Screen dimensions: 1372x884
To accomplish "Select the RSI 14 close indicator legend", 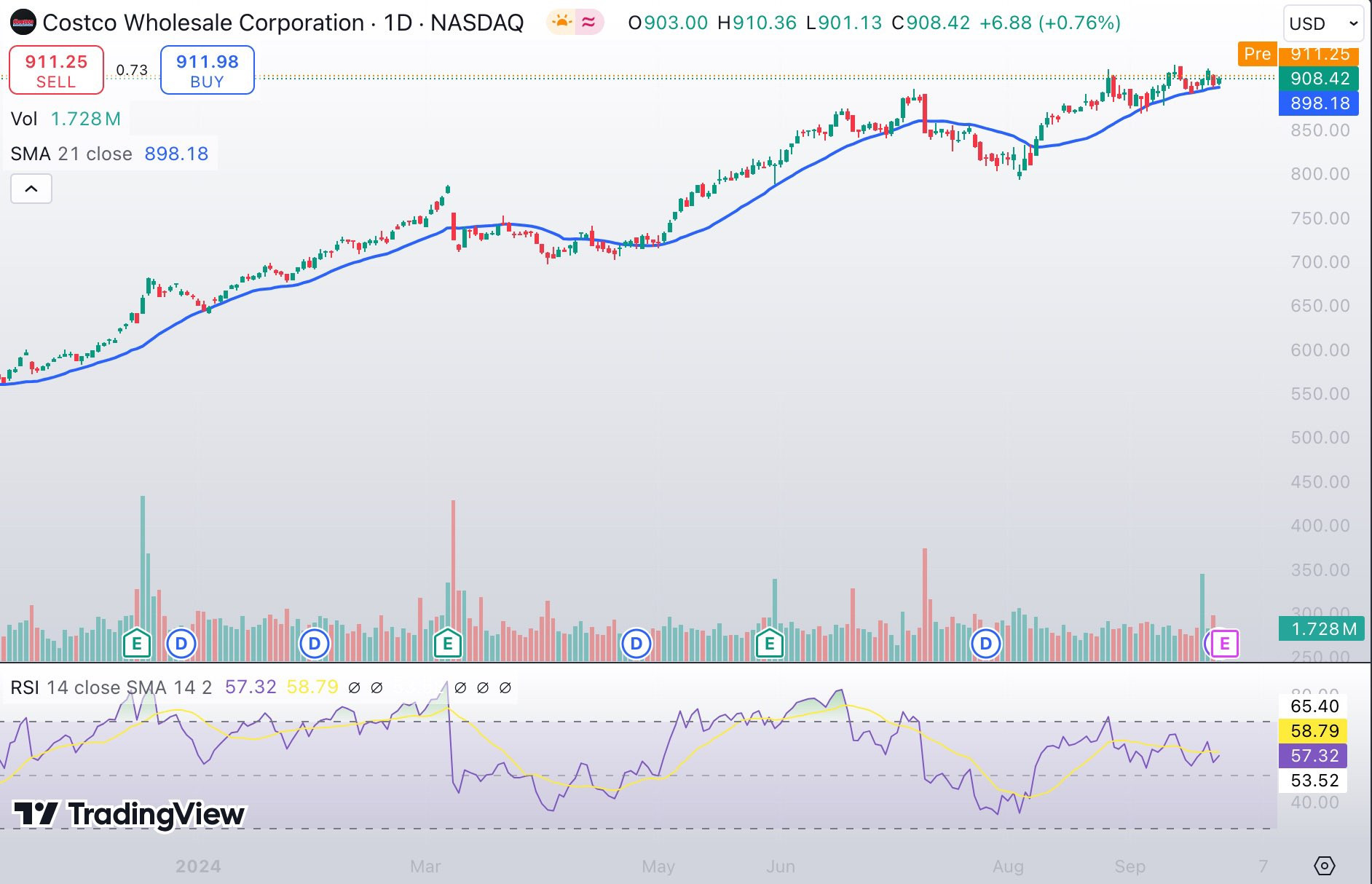I will [x=111, y=687].
